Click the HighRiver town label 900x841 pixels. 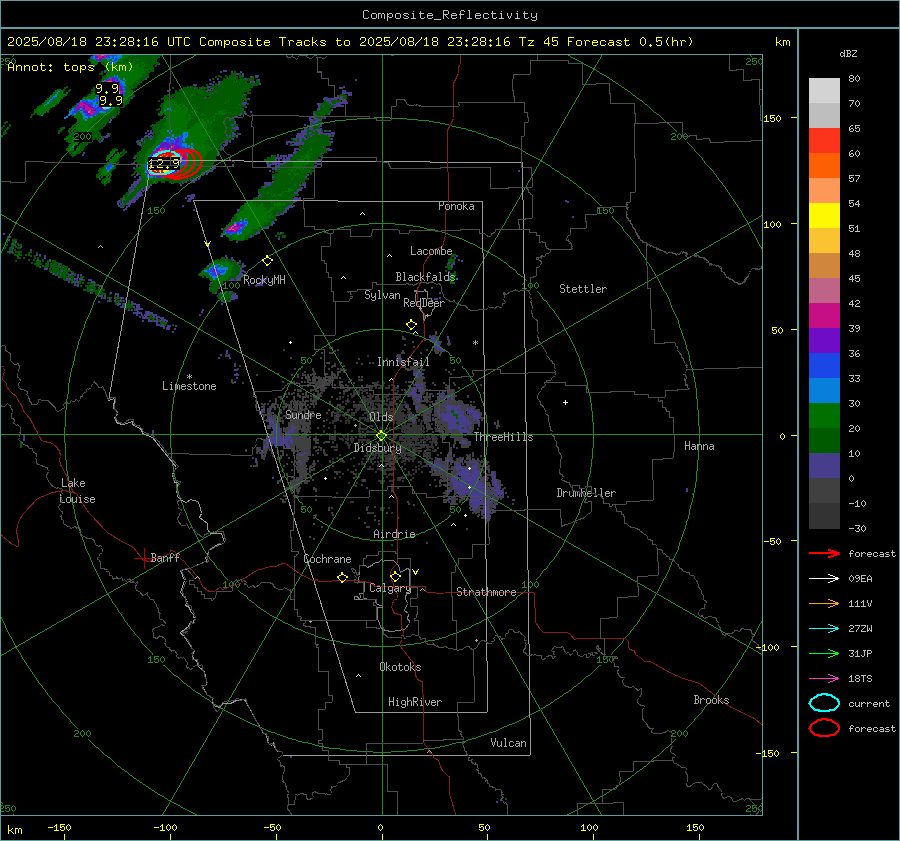pyautogui.click(x=415, y=702)
